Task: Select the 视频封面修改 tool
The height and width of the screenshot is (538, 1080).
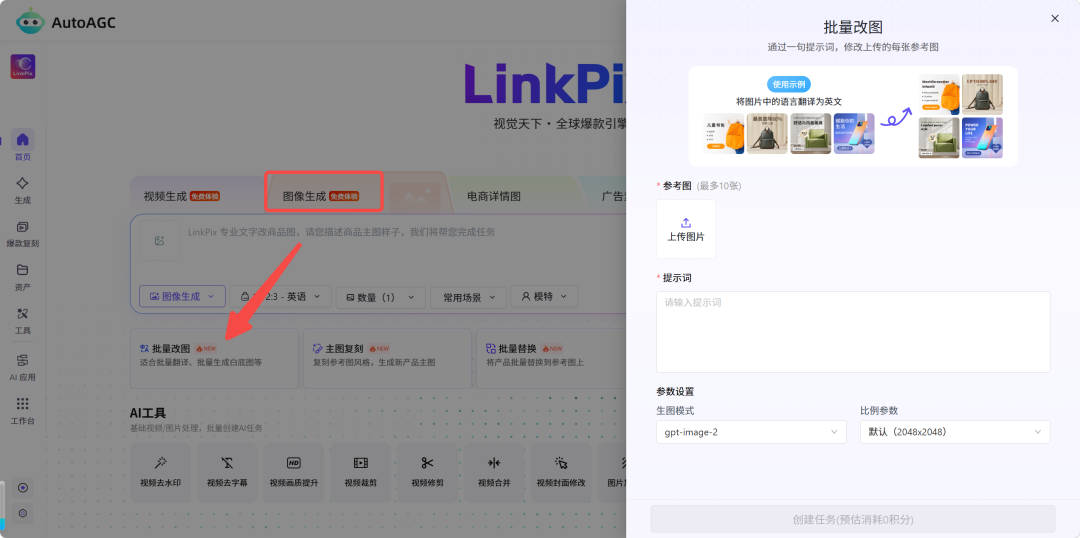Action: click(x=561, y=472)
